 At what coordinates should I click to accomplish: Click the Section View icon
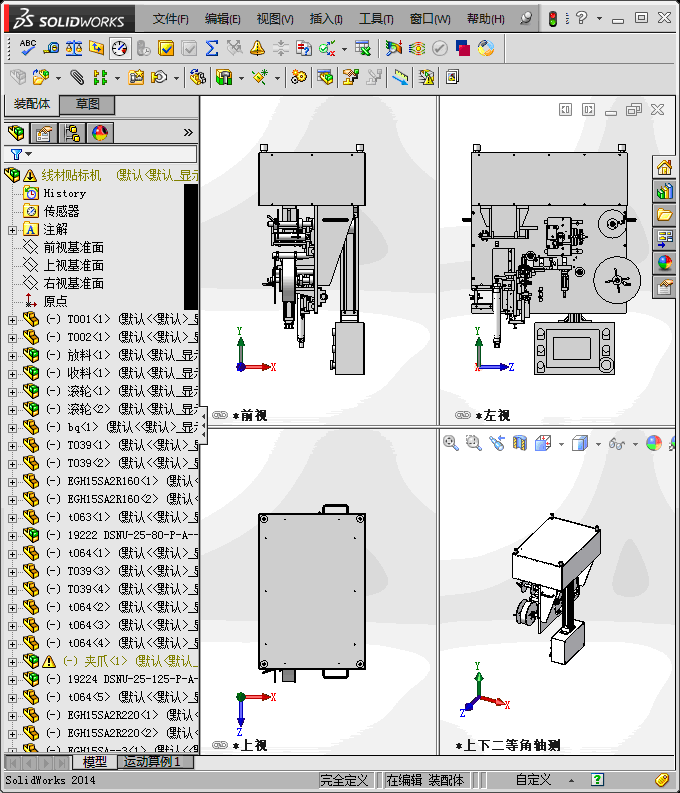pyautogui.click(x=520, y=444)
